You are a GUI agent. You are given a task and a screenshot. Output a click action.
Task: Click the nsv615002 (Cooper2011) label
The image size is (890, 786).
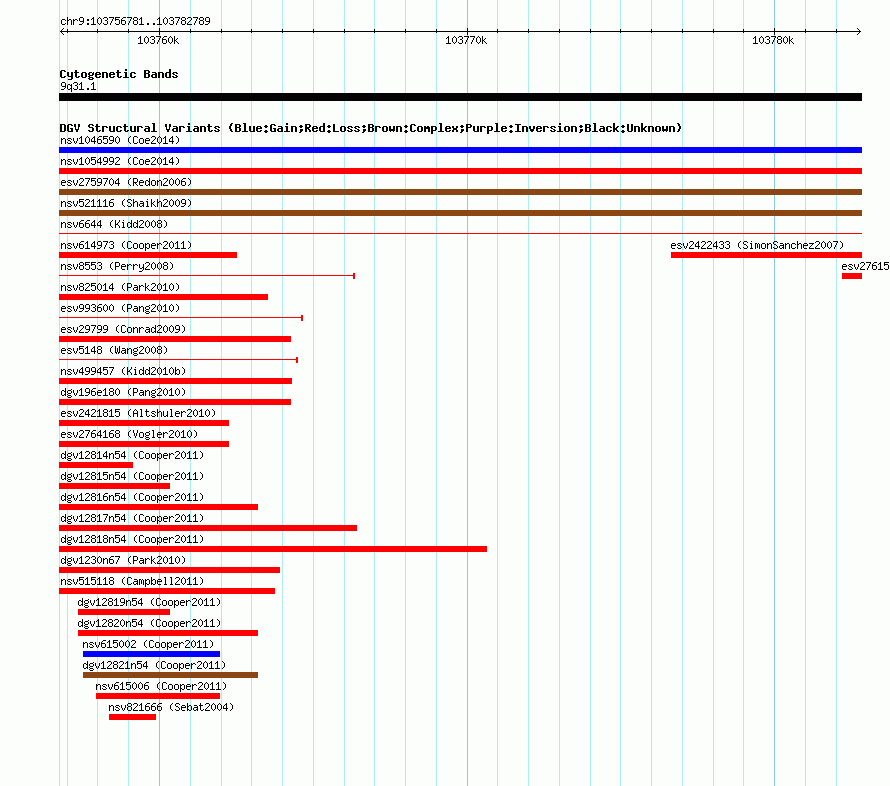point(148,644)
